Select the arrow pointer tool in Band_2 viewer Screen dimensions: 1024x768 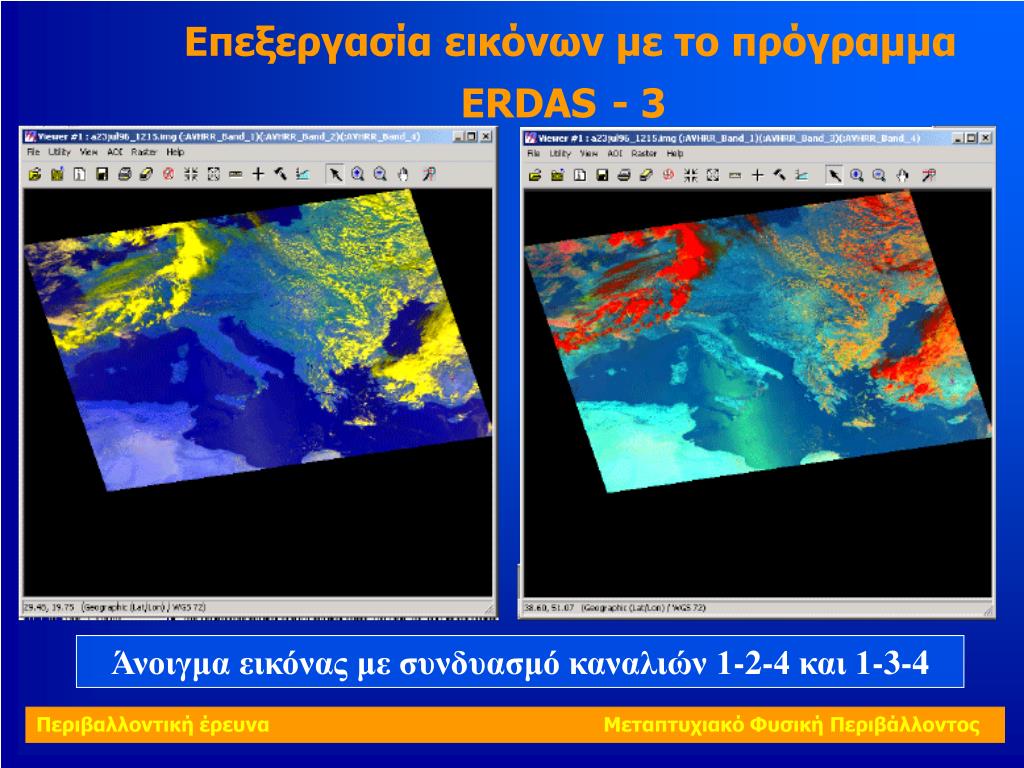point(335,174)
